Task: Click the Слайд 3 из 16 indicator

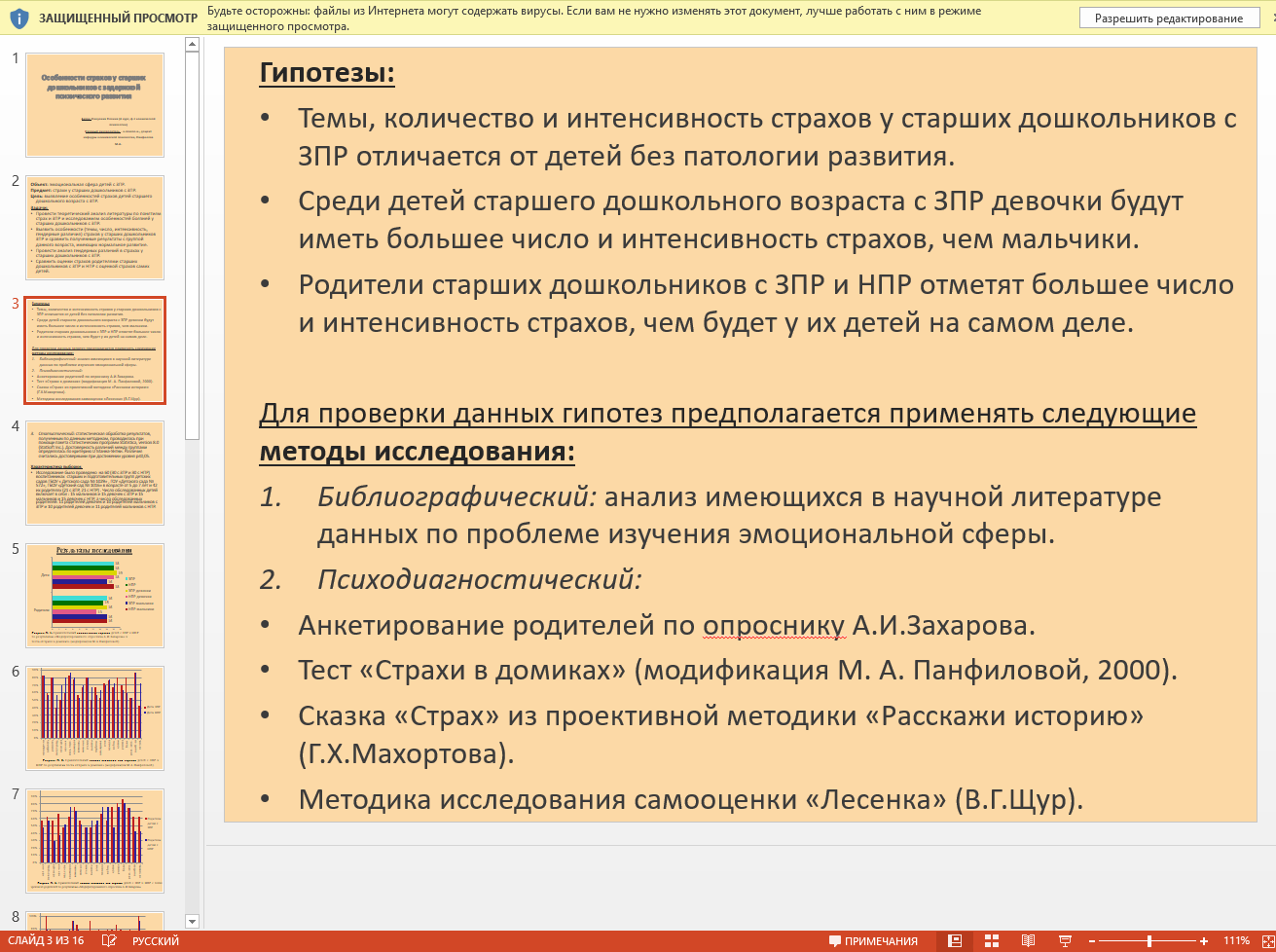Action: [x=46, y=941]
